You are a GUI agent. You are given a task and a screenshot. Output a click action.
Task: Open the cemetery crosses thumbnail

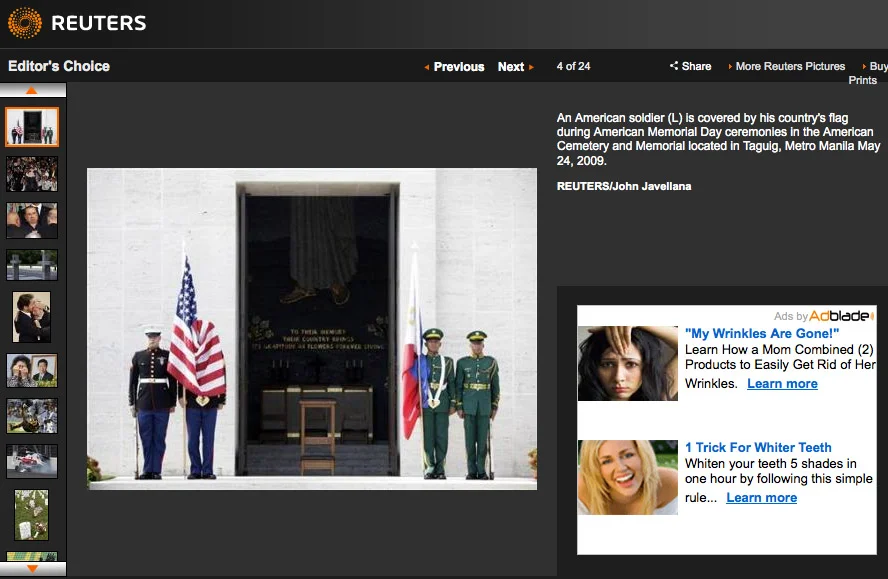(x=32, y=265)
